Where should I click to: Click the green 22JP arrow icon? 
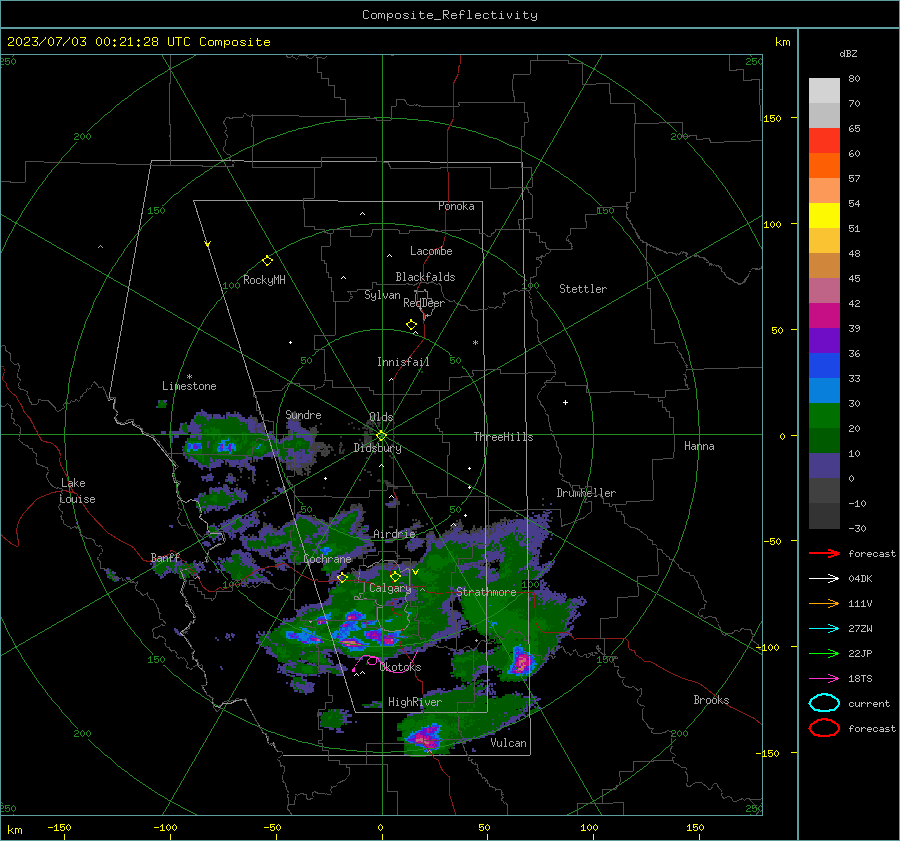(824, 653)
